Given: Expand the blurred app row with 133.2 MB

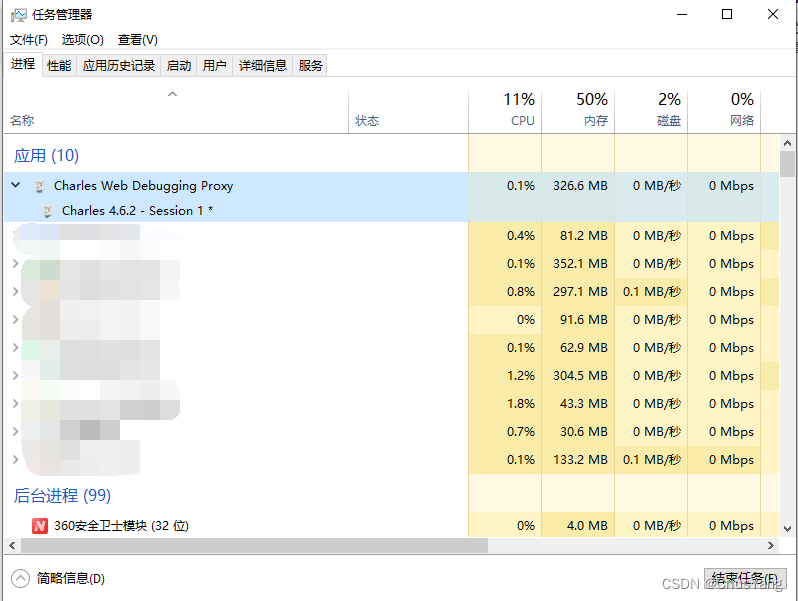Looking at the screenshot, I should click(x=15, y=460).
